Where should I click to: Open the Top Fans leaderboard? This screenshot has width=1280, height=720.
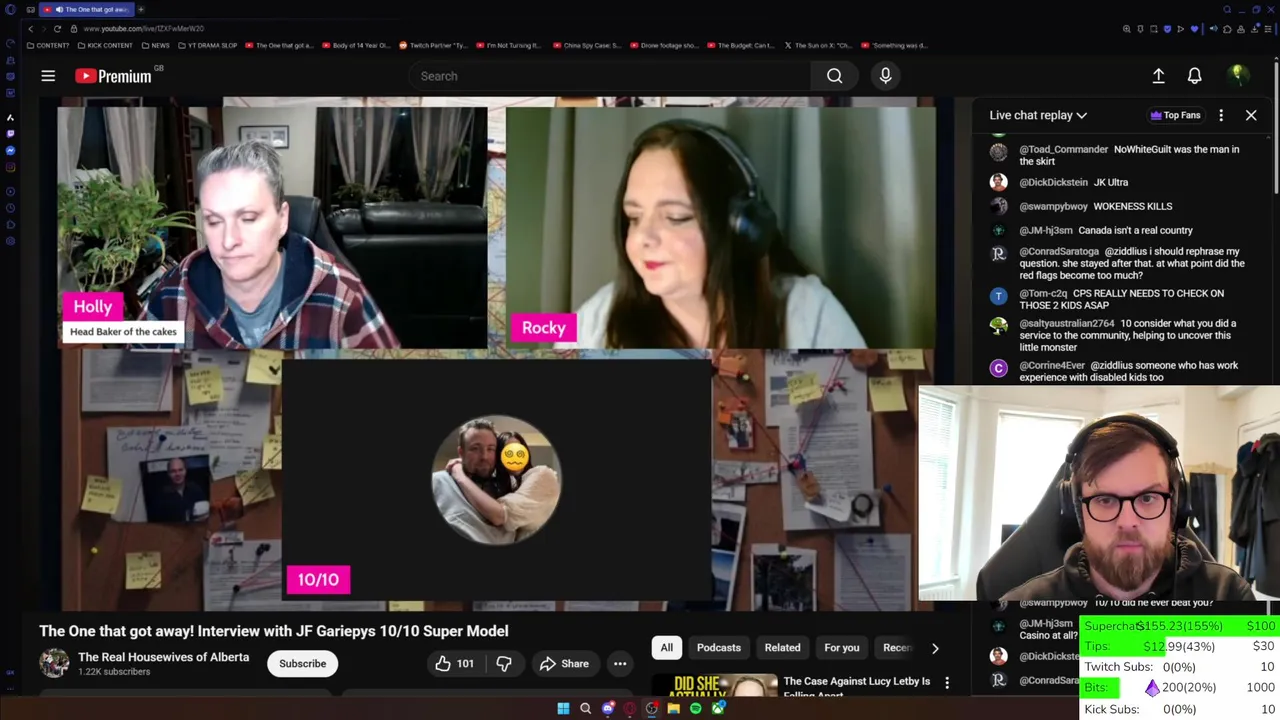(x=1175, y=115)
